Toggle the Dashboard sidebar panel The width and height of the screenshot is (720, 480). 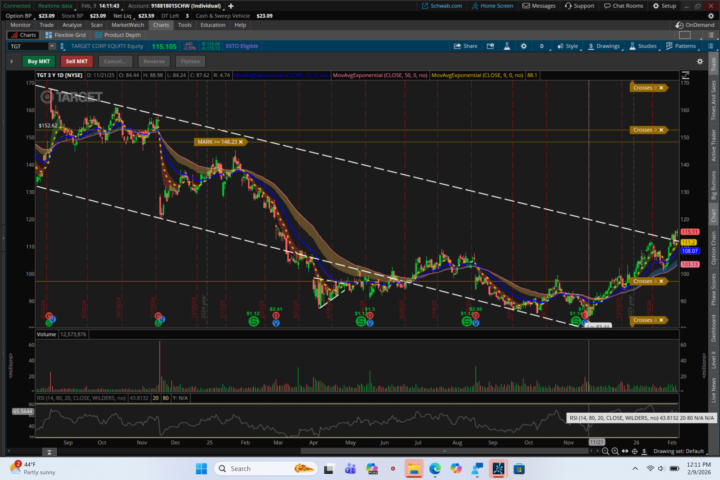(x=714, y=328)
